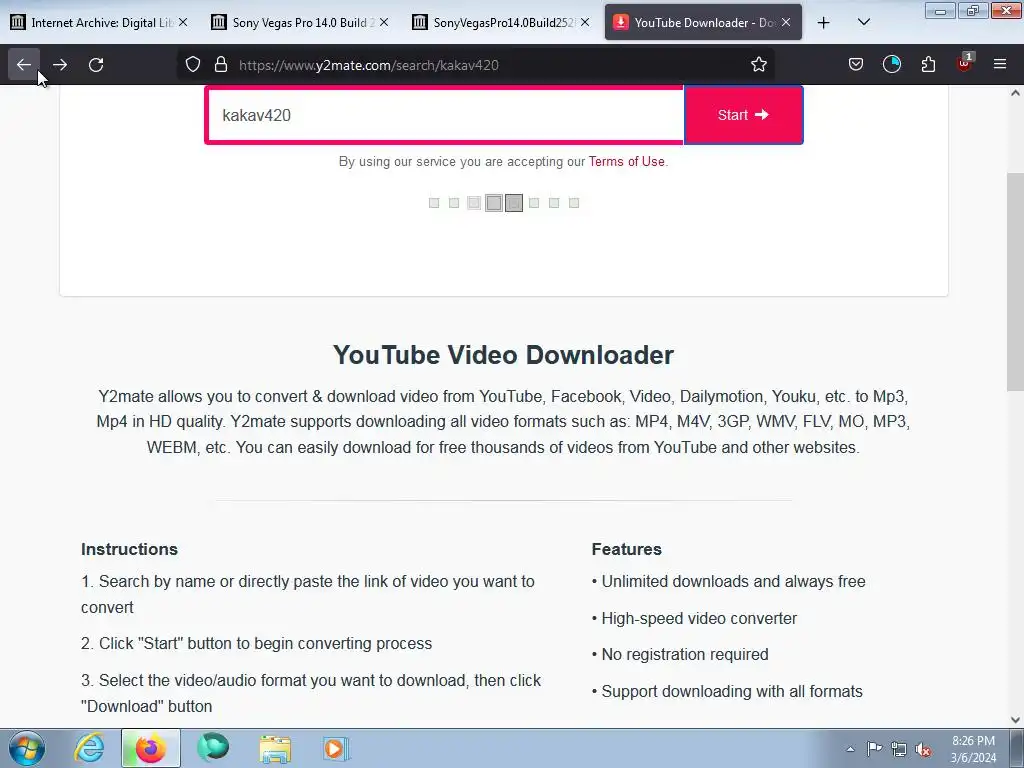
Task: List all tabs with the chevron
Action: 863,22
